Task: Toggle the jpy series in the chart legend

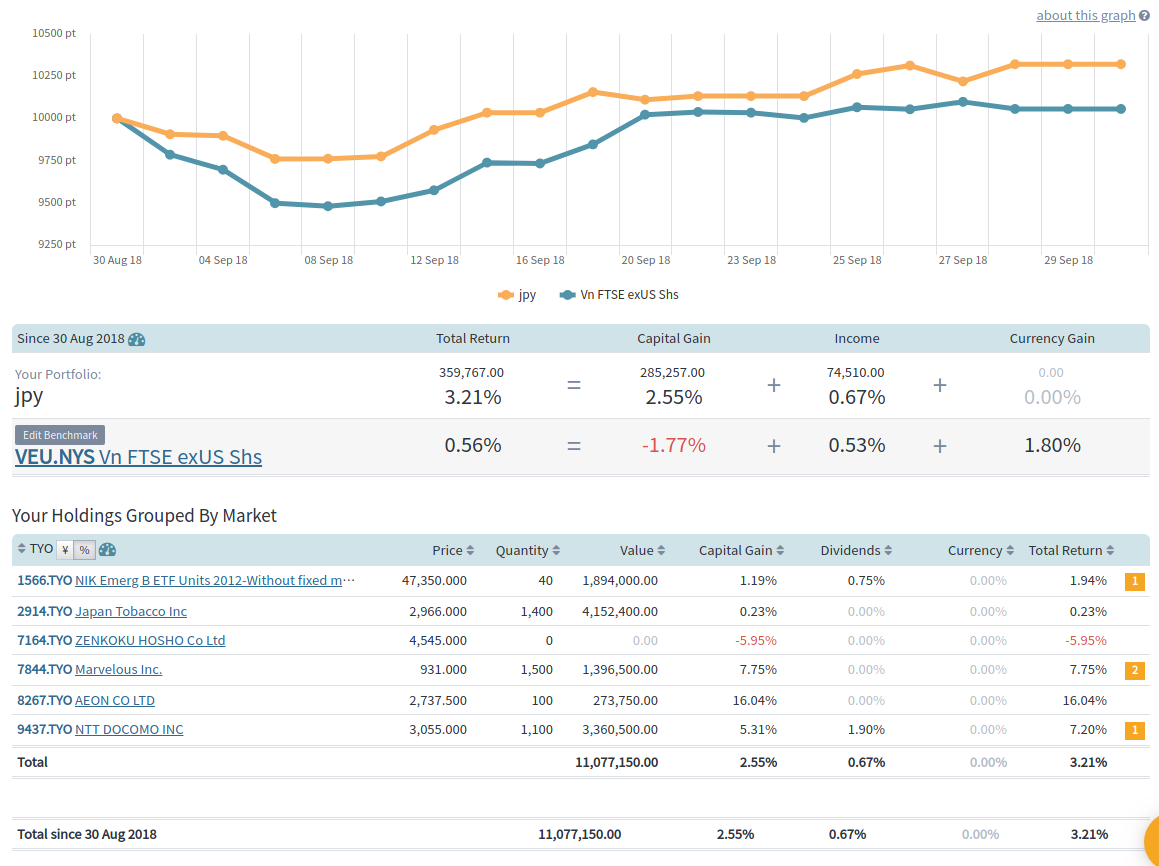Action: point(517,295)
